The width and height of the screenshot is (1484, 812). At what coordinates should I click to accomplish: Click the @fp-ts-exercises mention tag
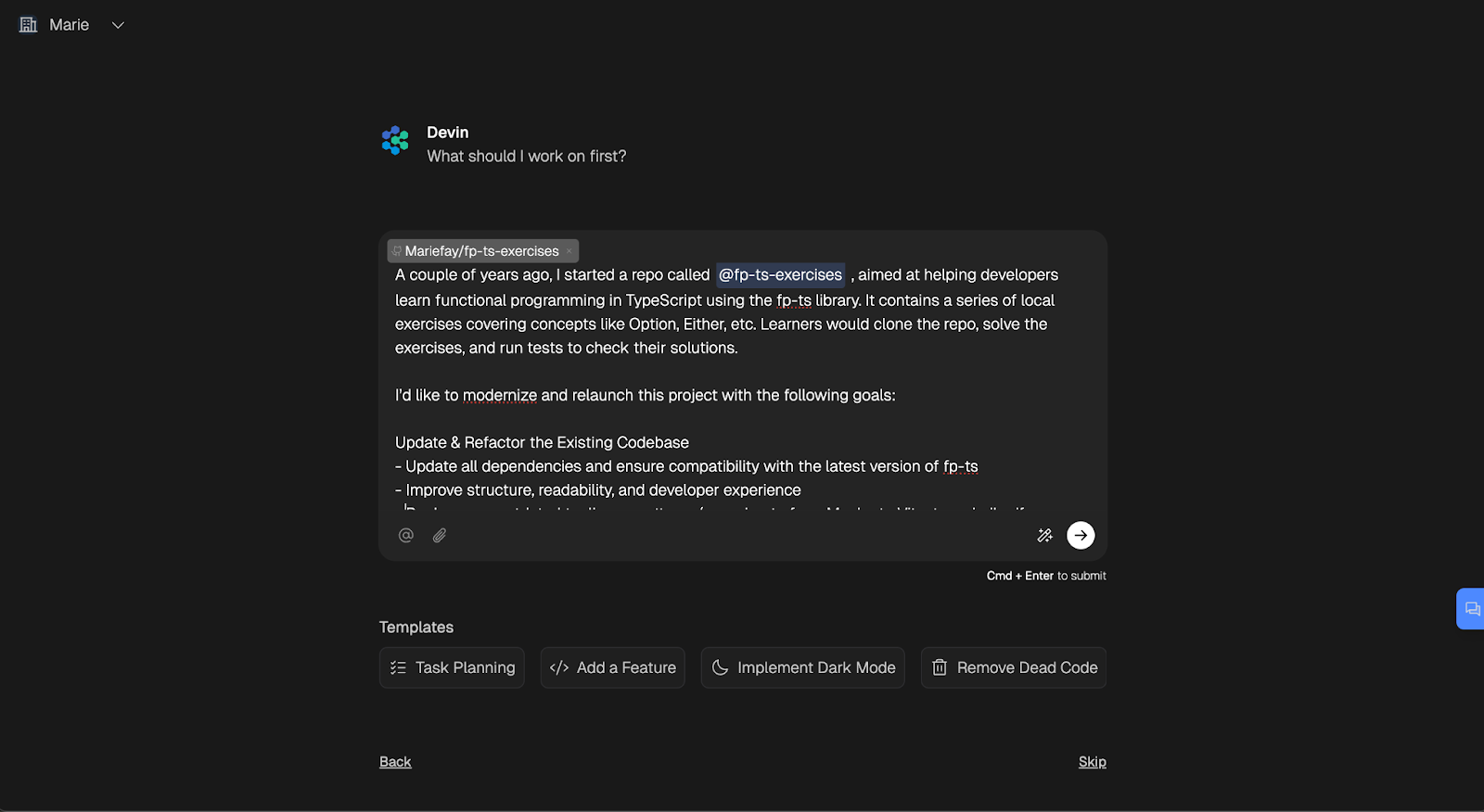[x=780, y=275]
